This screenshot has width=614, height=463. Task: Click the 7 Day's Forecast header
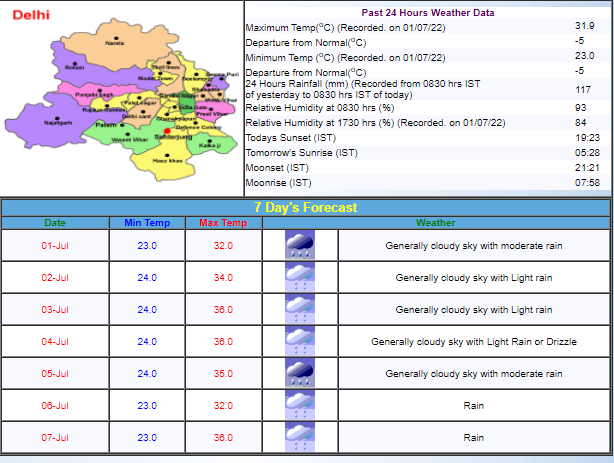305,207
